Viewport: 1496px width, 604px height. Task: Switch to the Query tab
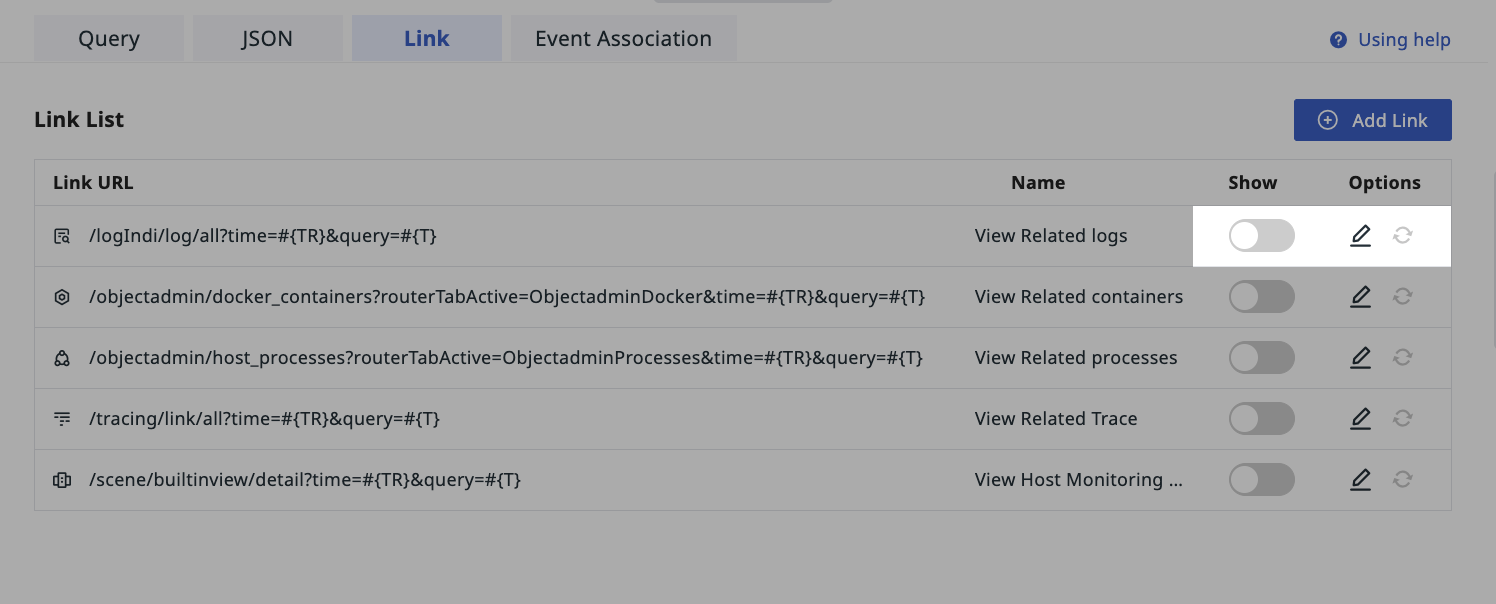[x=109, y=39]
